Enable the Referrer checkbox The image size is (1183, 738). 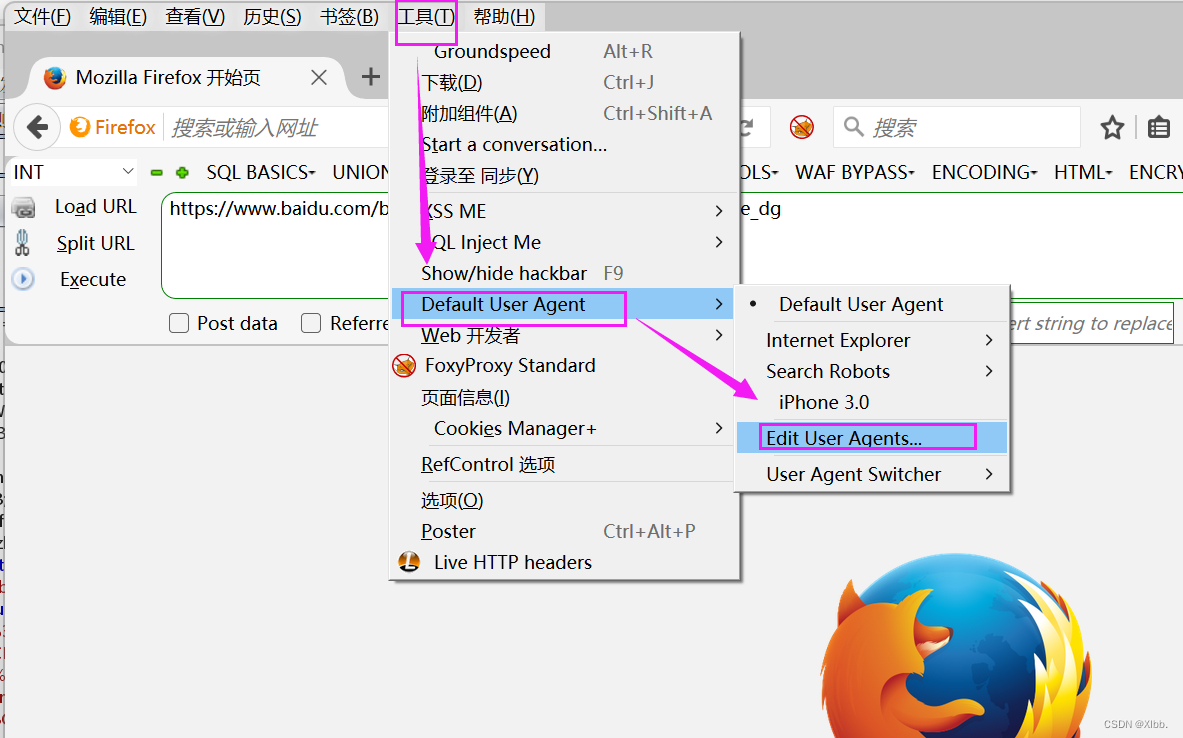coord(311,323)
